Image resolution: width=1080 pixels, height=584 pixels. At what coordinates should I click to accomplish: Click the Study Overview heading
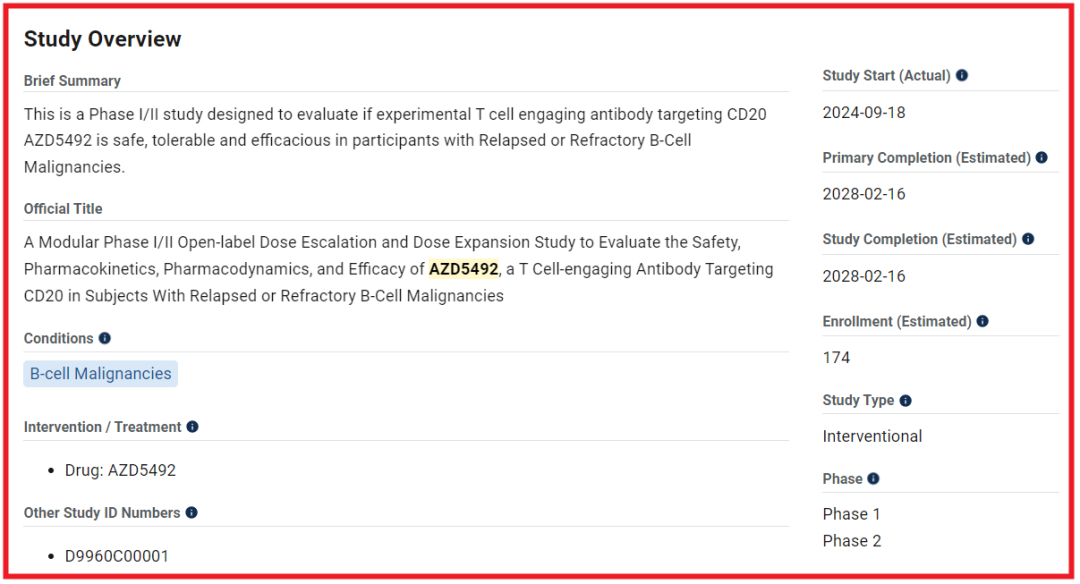[103, 39]
